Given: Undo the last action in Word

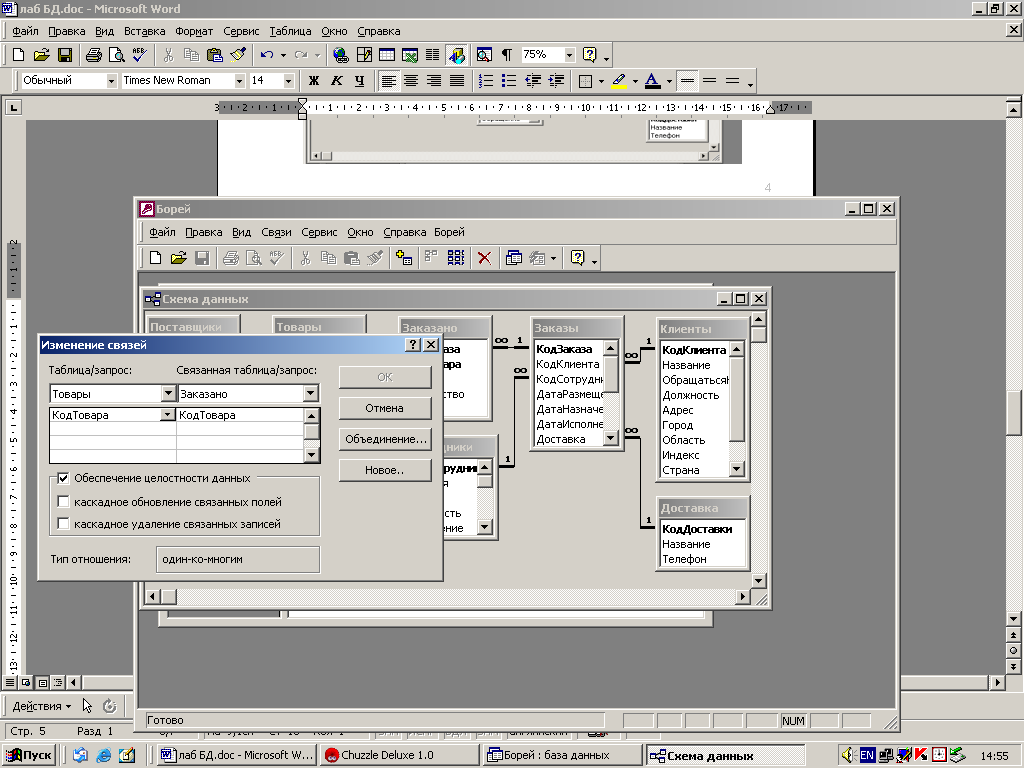Looking at the screenshot, I should pyautogui.click(x=266, y=55).
